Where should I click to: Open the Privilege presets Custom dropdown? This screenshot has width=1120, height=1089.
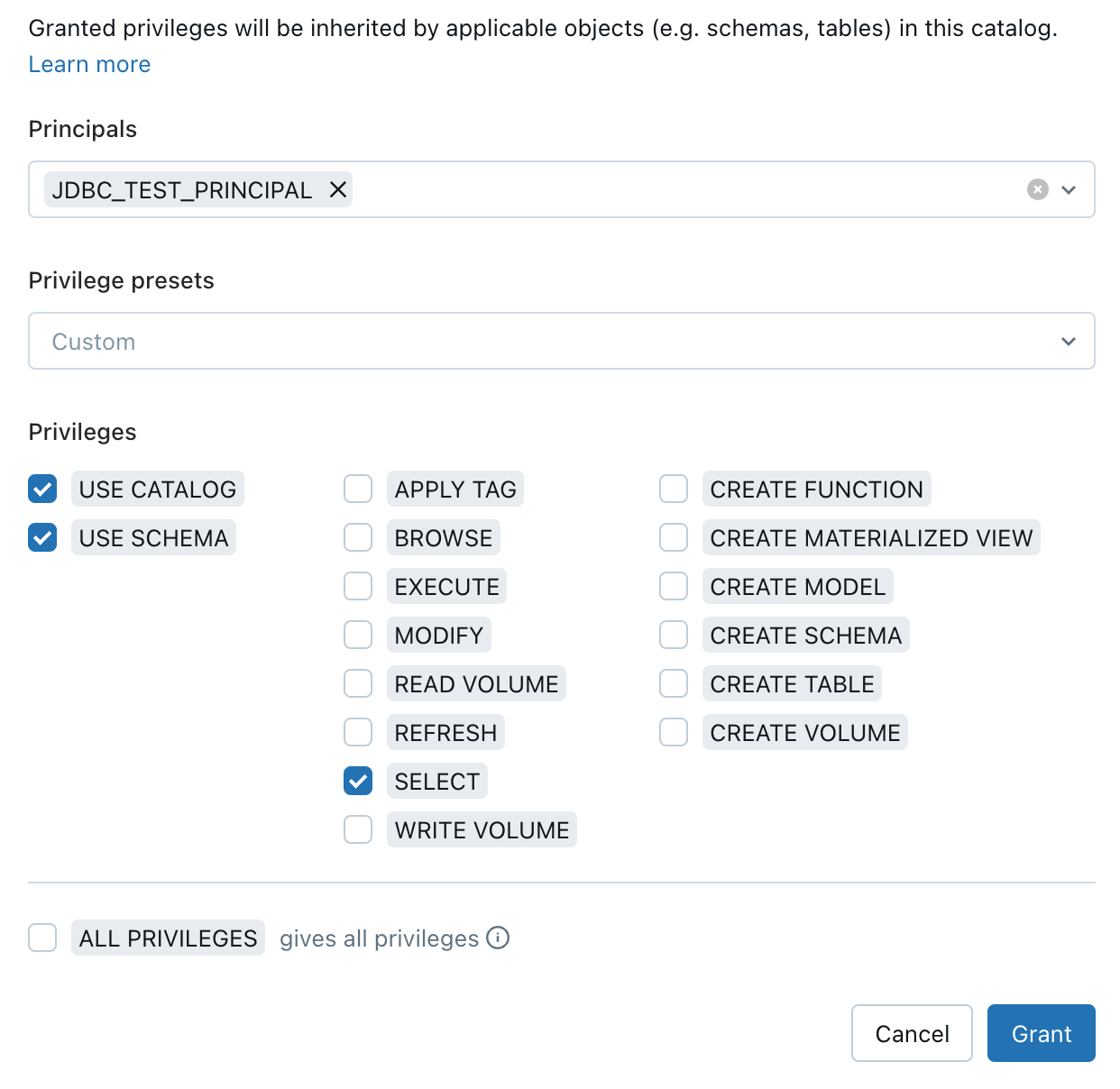click(562, 341)
